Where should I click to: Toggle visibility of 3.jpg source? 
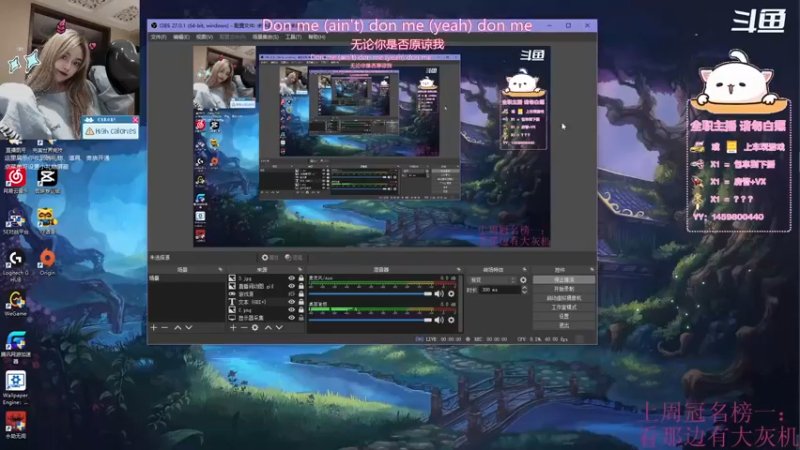291,279
